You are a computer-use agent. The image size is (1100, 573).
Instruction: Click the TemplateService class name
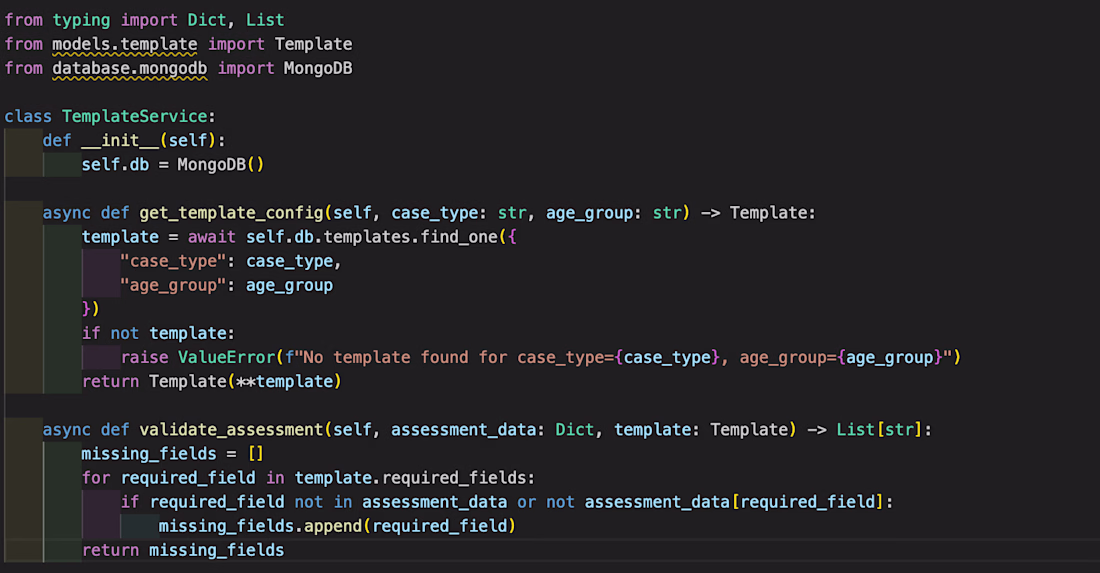tap(138, 116)
